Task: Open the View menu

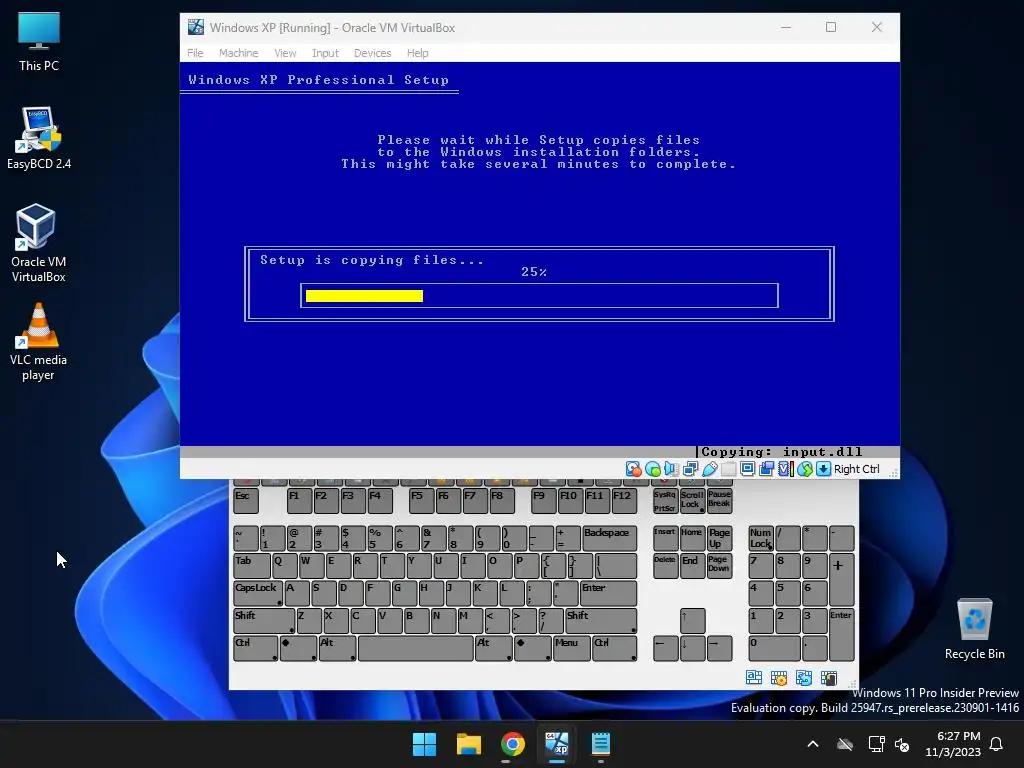Action: pos(285,53)
